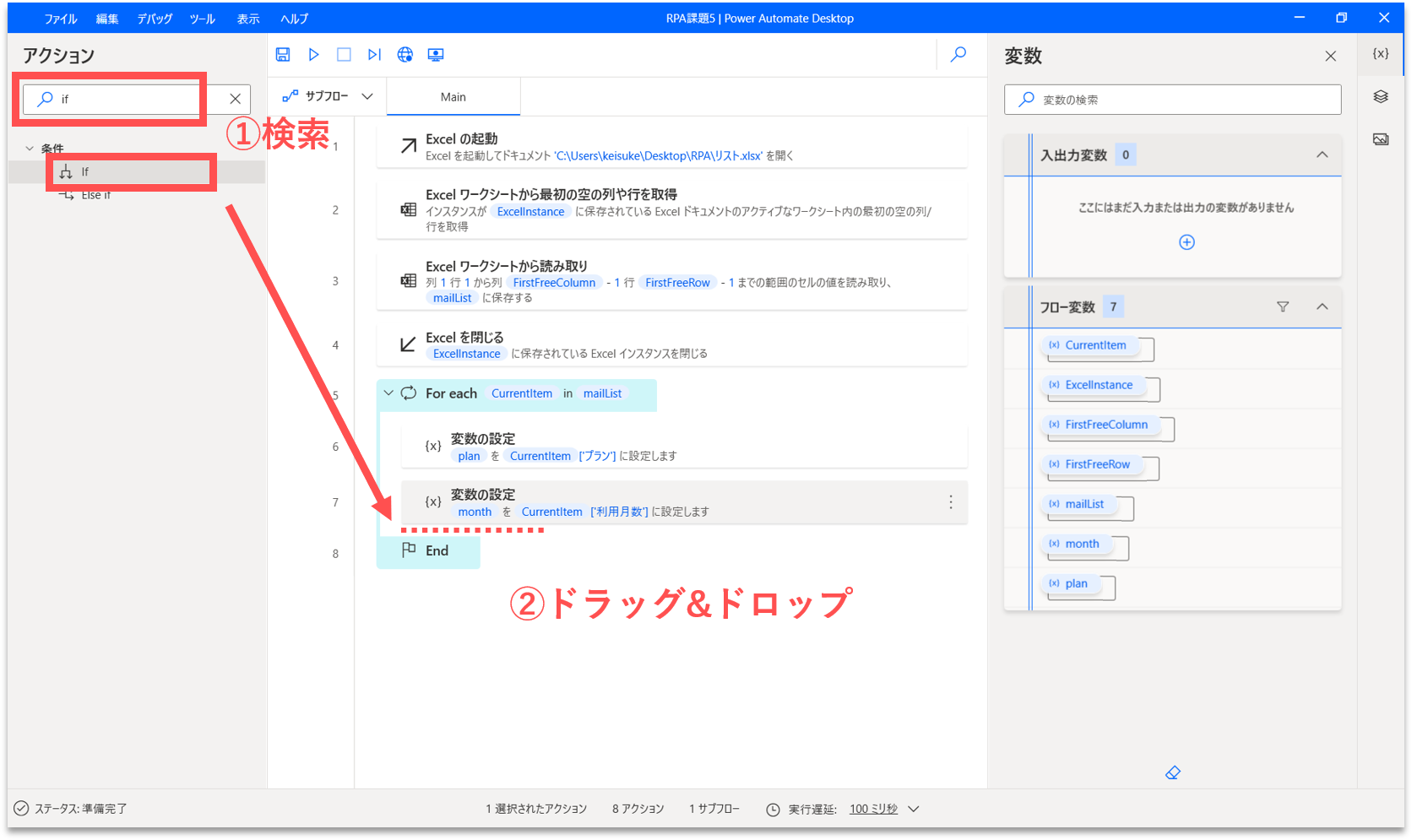1412x840 pixels.
Task: Open the ファイル menu
Action: coord(61,19)
